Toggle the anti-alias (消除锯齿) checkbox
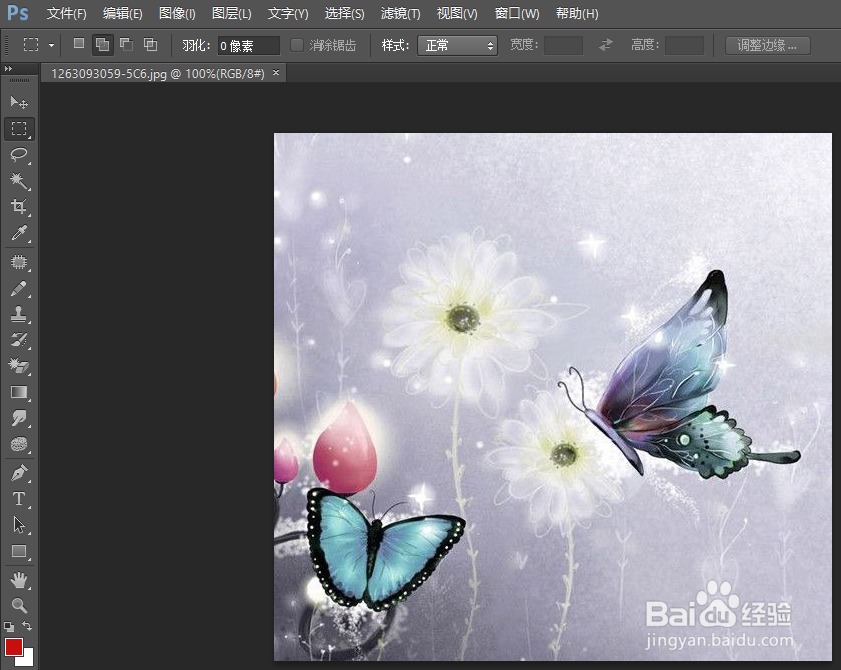 coord(297,45)
